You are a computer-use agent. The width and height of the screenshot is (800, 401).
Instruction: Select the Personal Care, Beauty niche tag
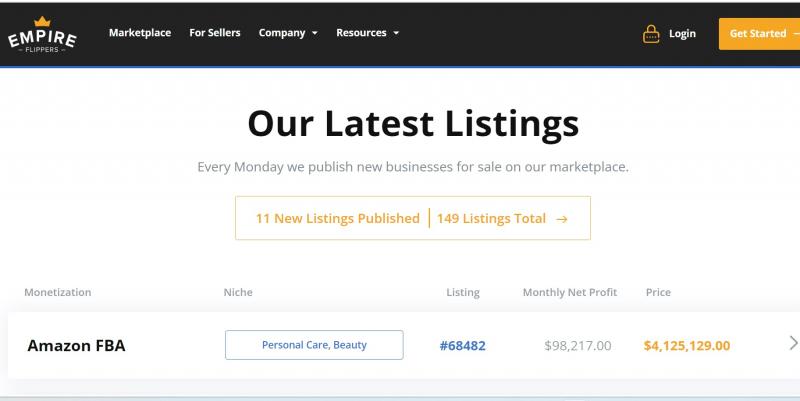pyautogui.click(x=314, y=345)
